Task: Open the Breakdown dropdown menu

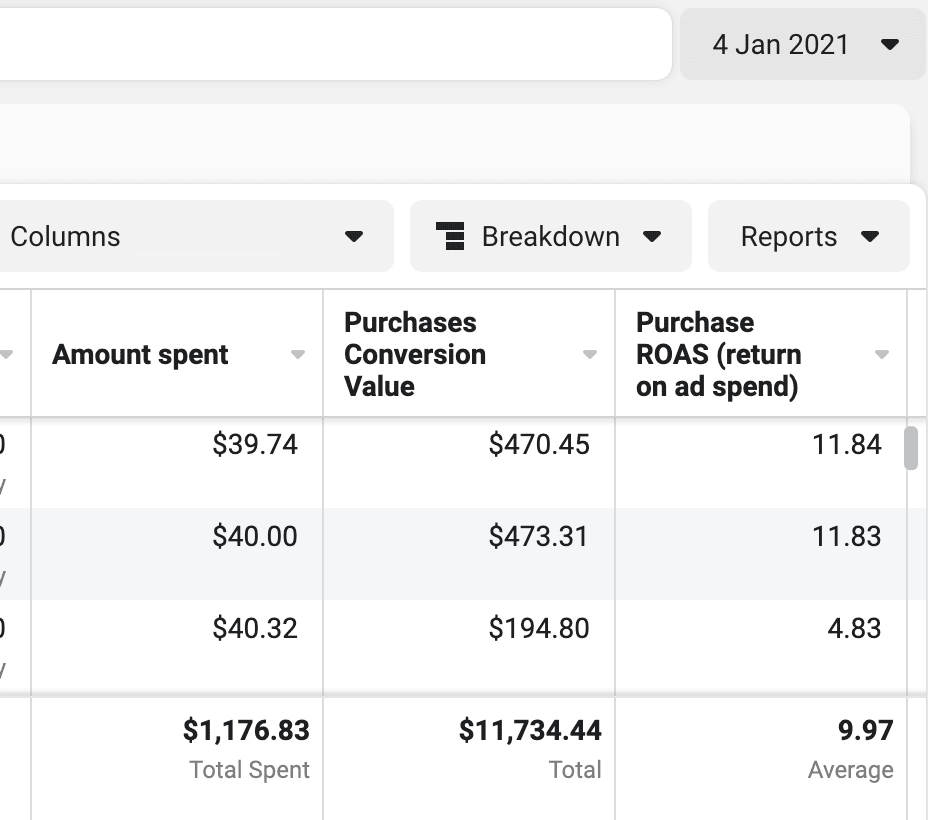Action: 550,237
